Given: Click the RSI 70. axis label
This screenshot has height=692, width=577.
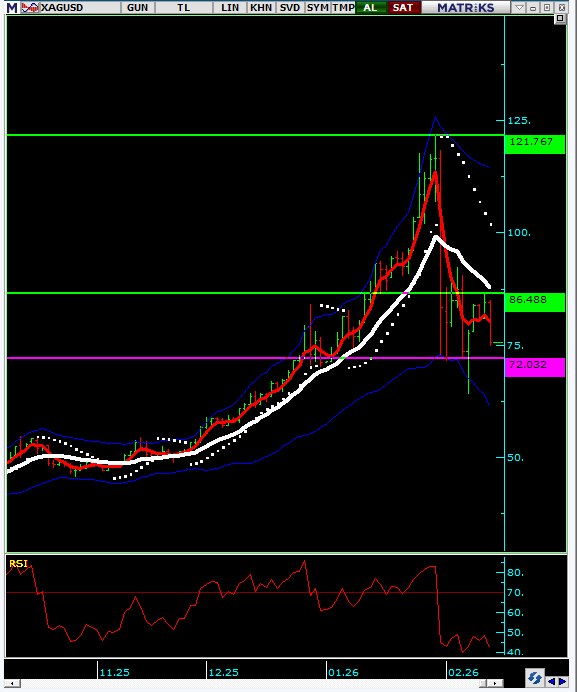Looking at the screenshot, I should pyautogui.click(x=516, y=593).
